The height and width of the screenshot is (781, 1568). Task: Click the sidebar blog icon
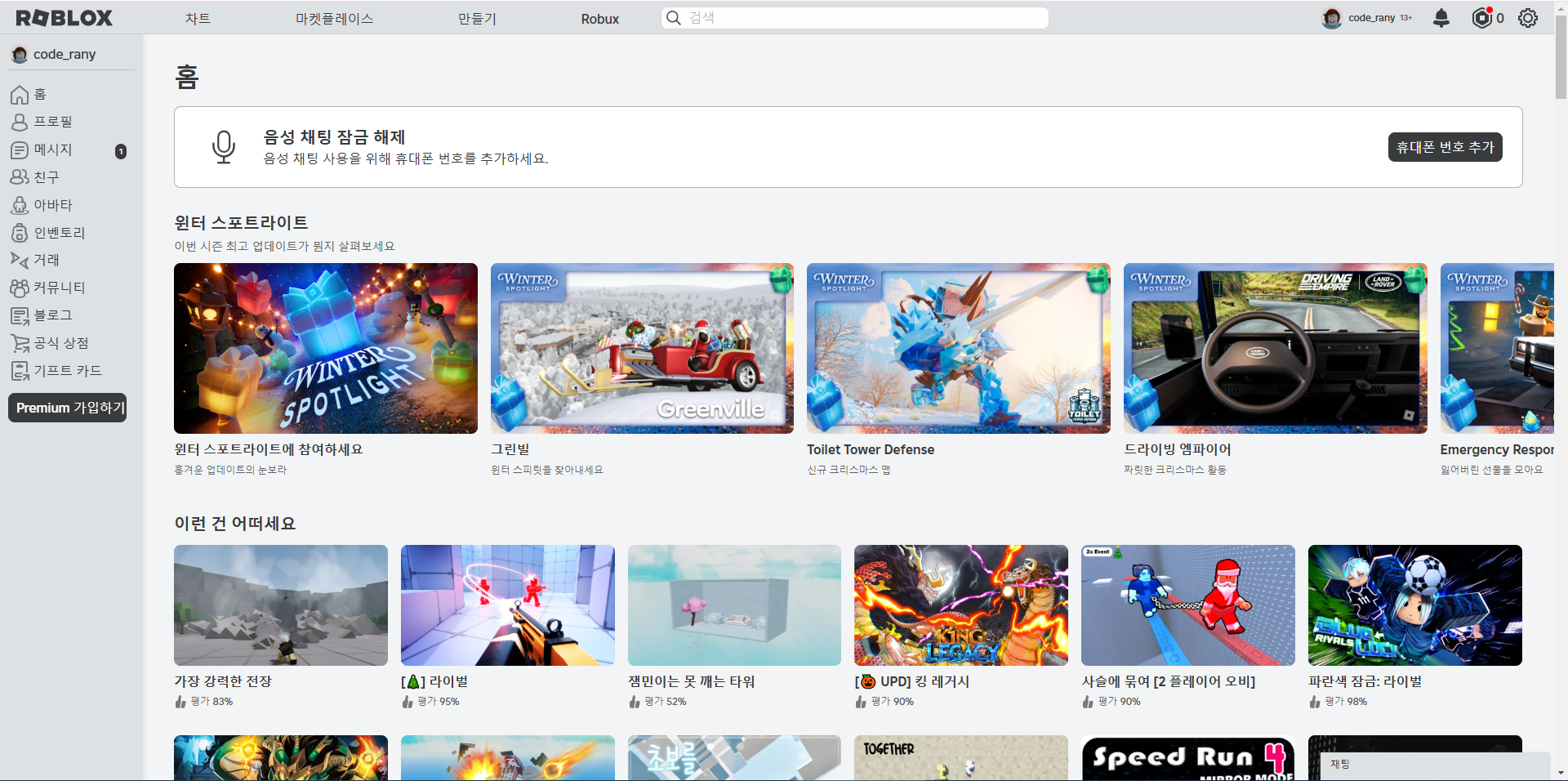pos(20,315)
